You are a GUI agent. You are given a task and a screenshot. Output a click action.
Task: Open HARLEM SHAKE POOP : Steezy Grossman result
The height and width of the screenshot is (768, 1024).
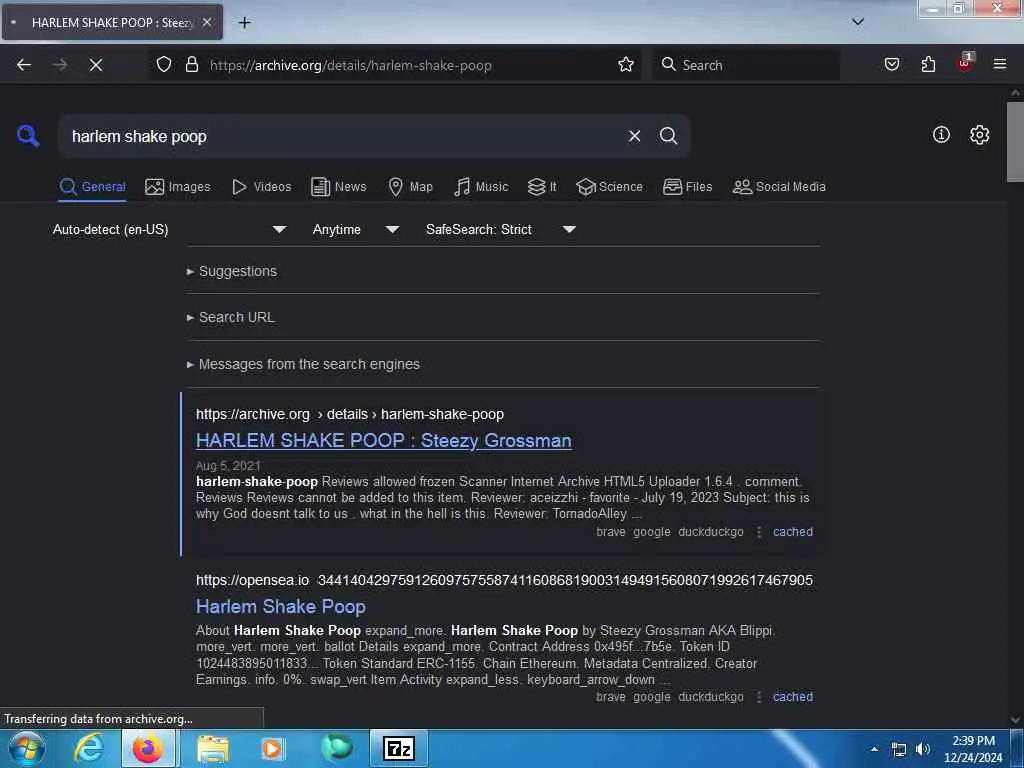pos(383,441)
